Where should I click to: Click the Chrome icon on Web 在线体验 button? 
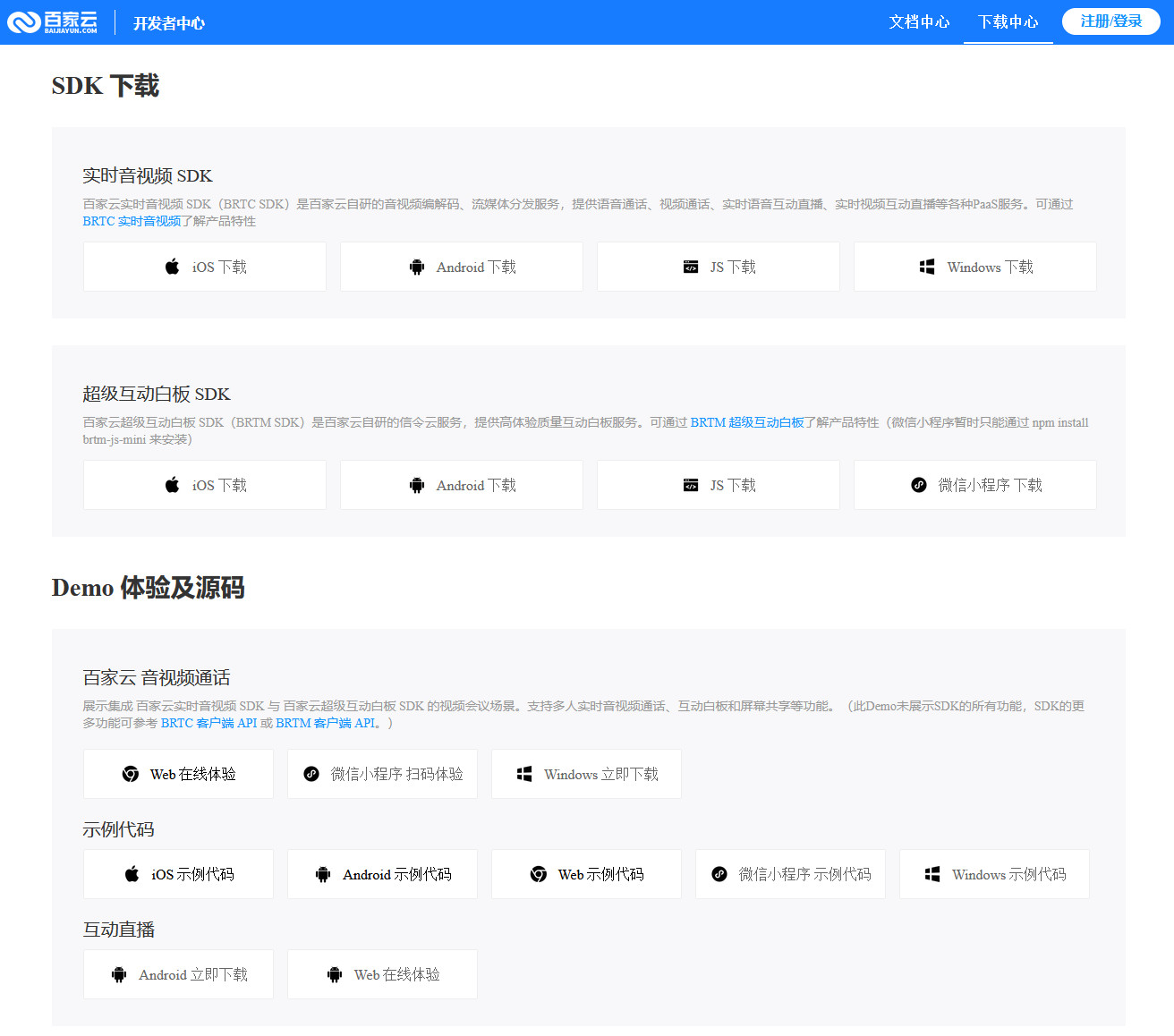click(x=132, y=773)
